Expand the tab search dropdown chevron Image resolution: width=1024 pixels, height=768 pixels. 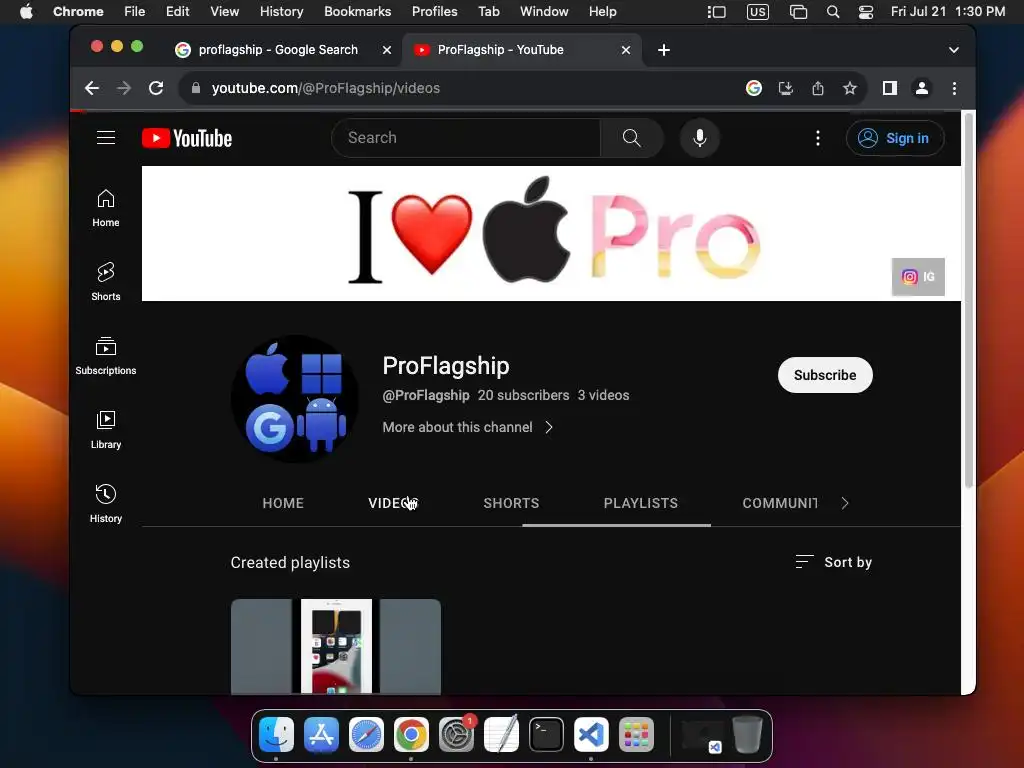pyautogui.click(x=953, y=50)
